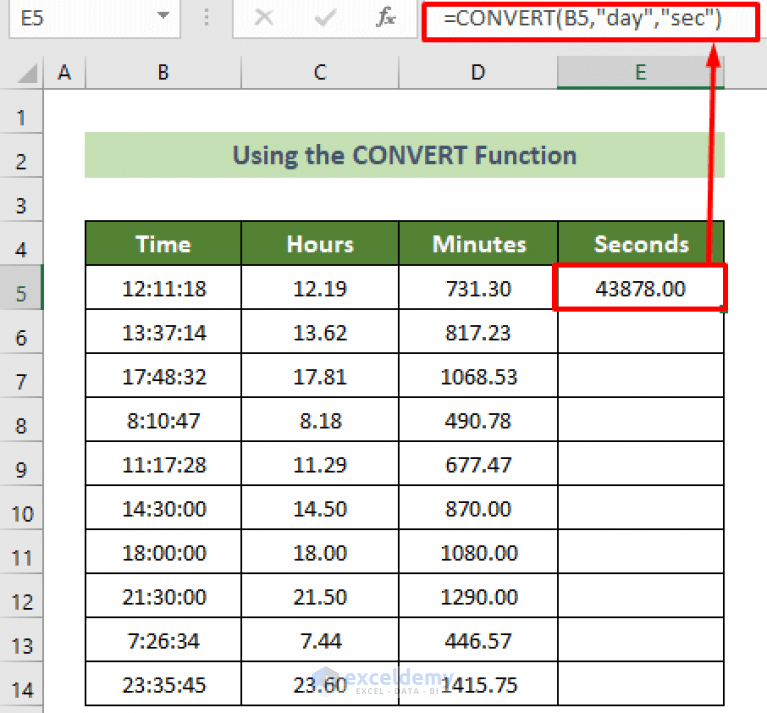Select cell with value 817.23
The image size is (767, 713).
coord(478,333)
